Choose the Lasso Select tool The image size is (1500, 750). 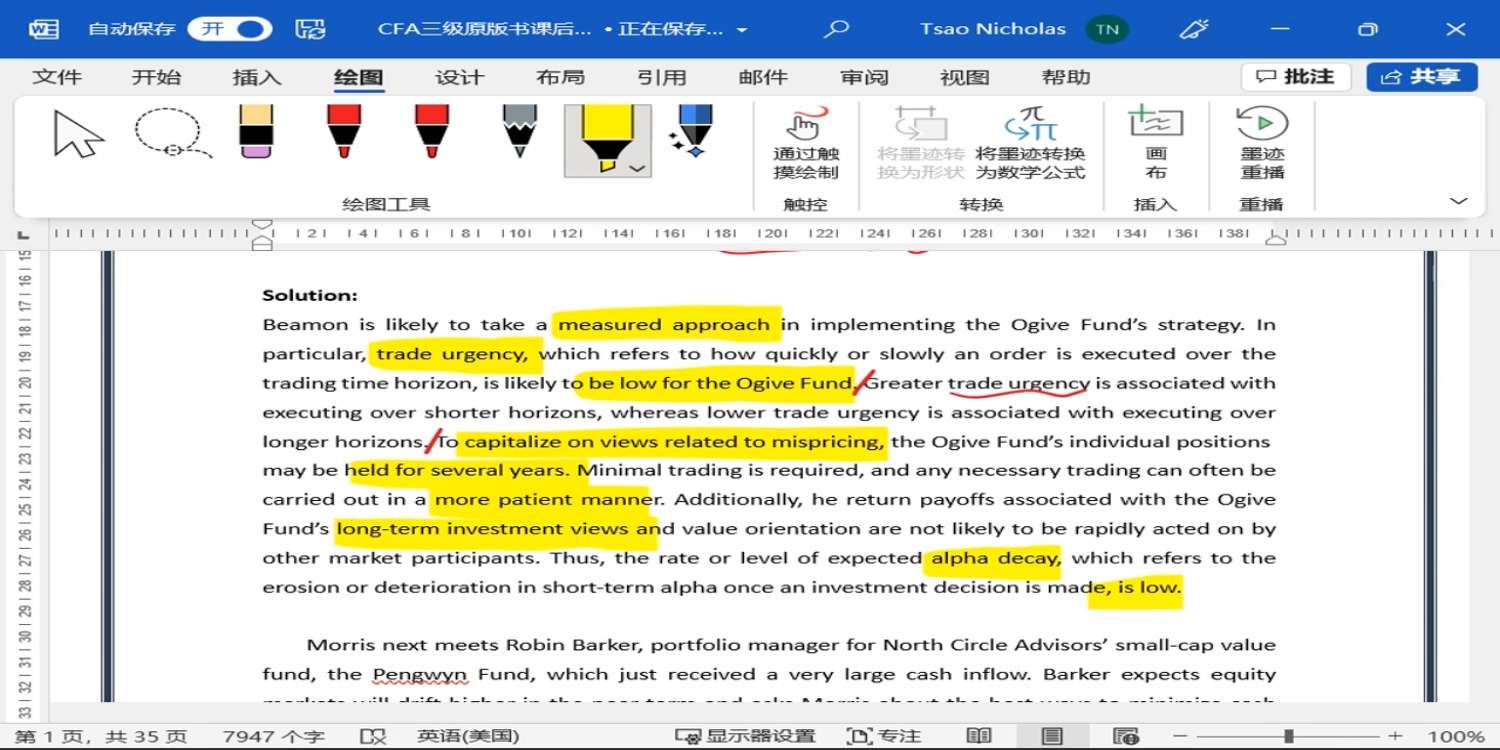tap(171, 135)
